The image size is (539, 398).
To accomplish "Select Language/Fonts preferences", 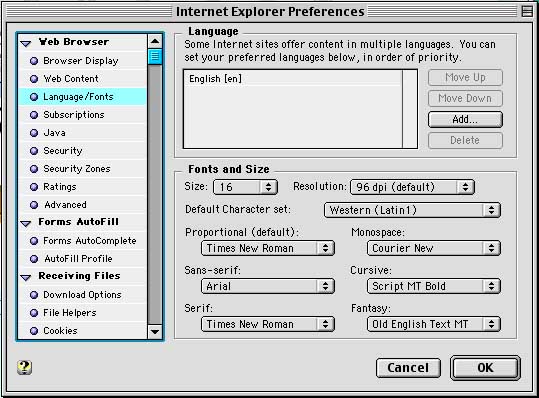I will pyautogui.click(x=83, y=97).
